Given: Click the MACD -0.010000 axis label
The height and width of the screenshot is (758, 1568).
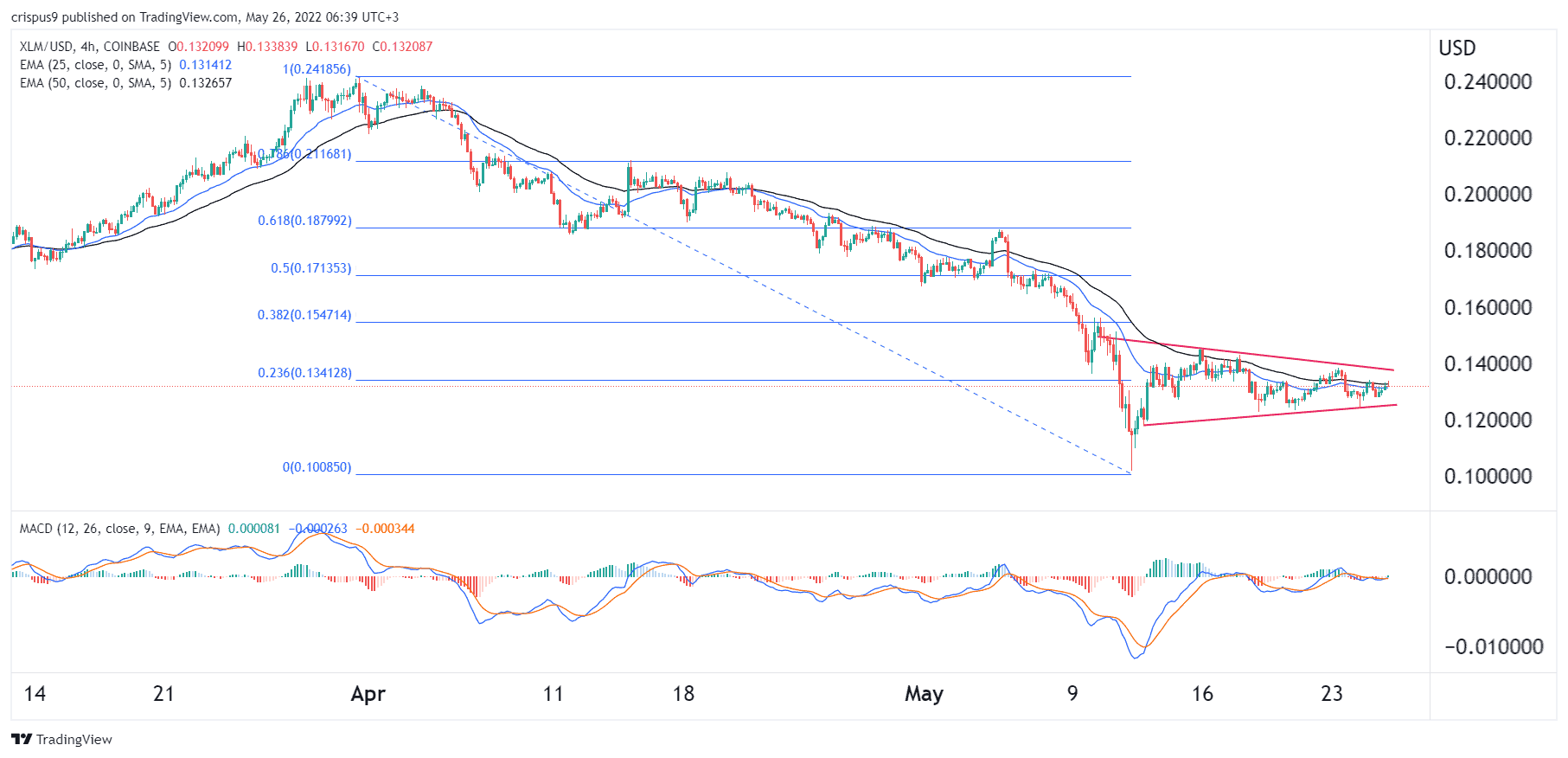Looking at the screenshot, I should [x=1494, y=647].
